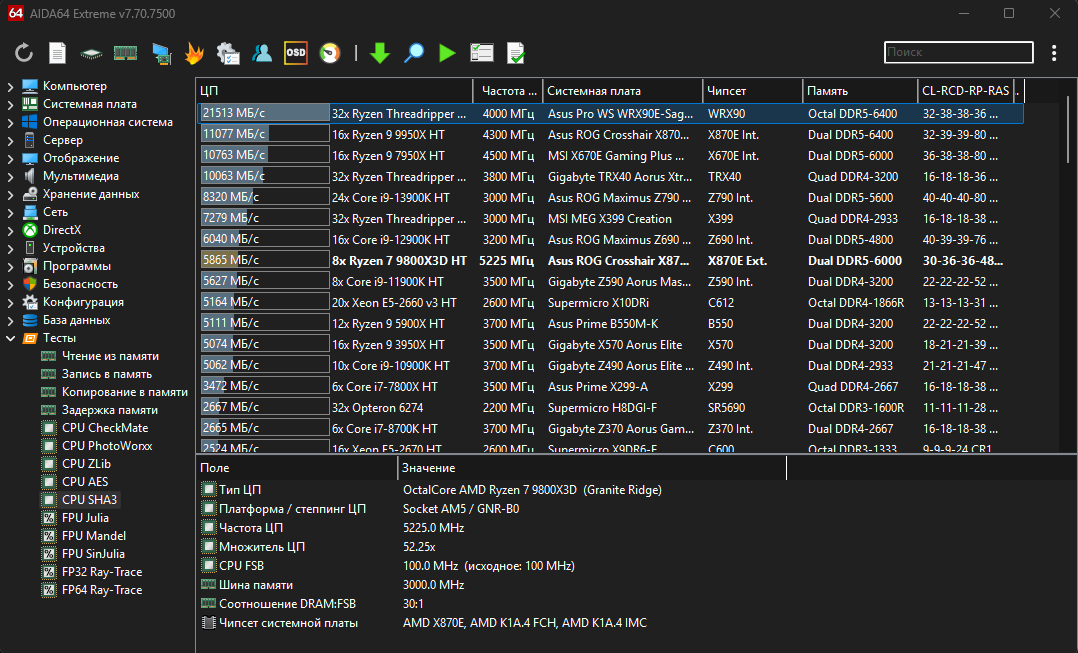The width and height of the screenshot is (1078, 653).
Task: Open the Копирование в памяти test
Action: [124, 392]
